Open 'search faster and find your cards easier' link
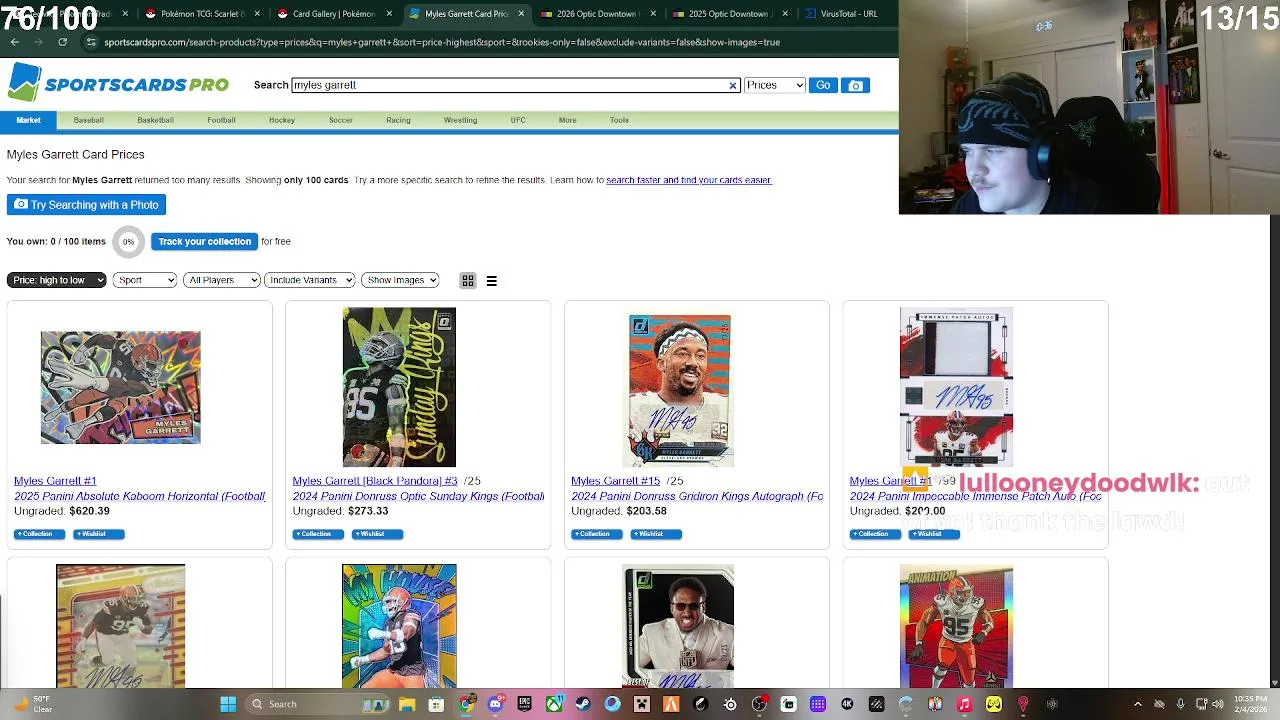The image size is (1280, 720). coord(689,180)
